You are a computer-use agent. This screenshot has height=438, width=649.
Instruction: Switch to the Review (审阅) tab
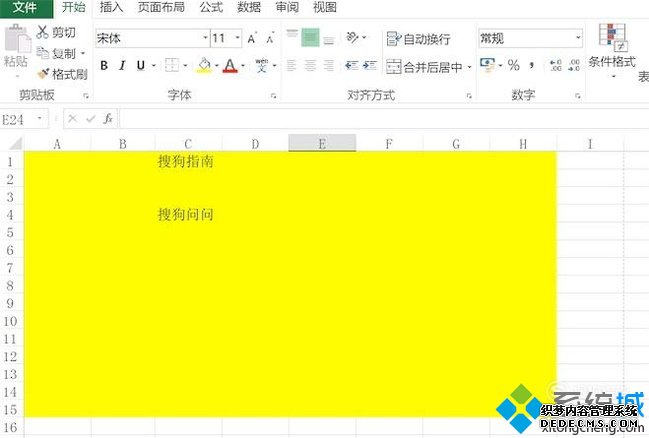[x=287, y=7]
